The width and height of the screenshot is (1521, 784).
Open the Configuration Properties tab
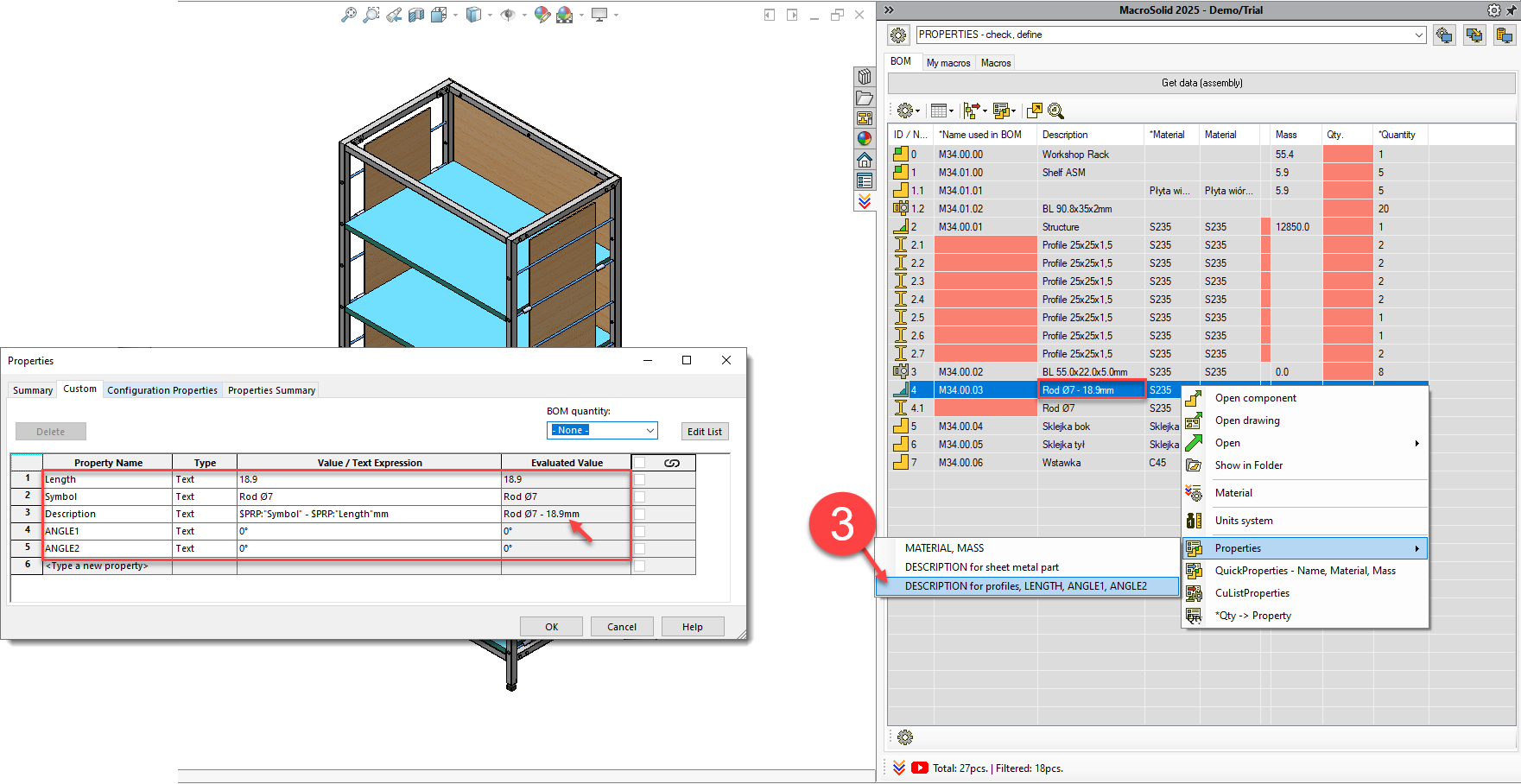[x=162, y=390]
